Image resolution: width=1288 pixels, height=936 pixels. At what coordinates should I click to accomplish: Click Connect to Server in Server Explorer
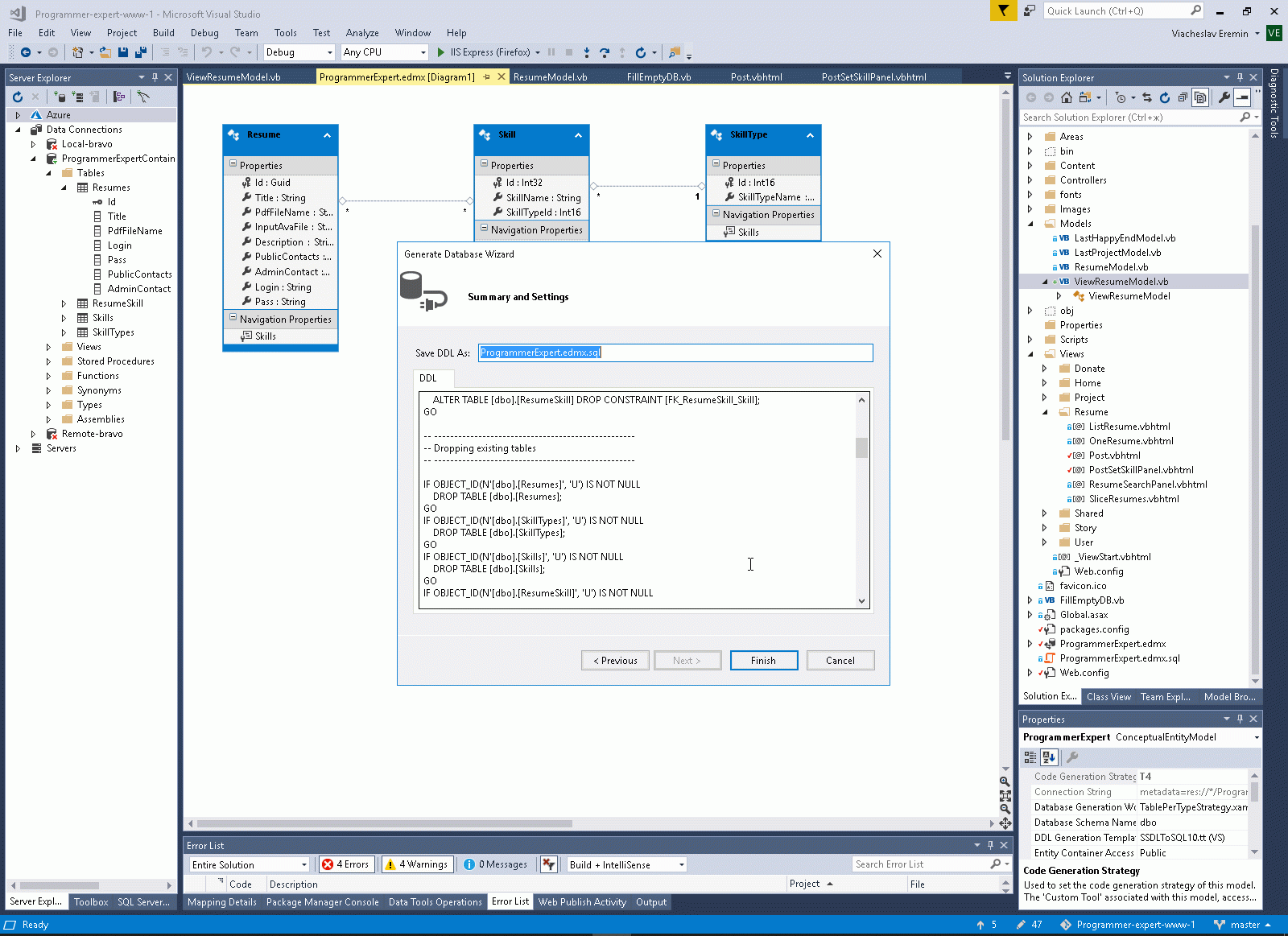pyautogui.click(x=78, y=97)
